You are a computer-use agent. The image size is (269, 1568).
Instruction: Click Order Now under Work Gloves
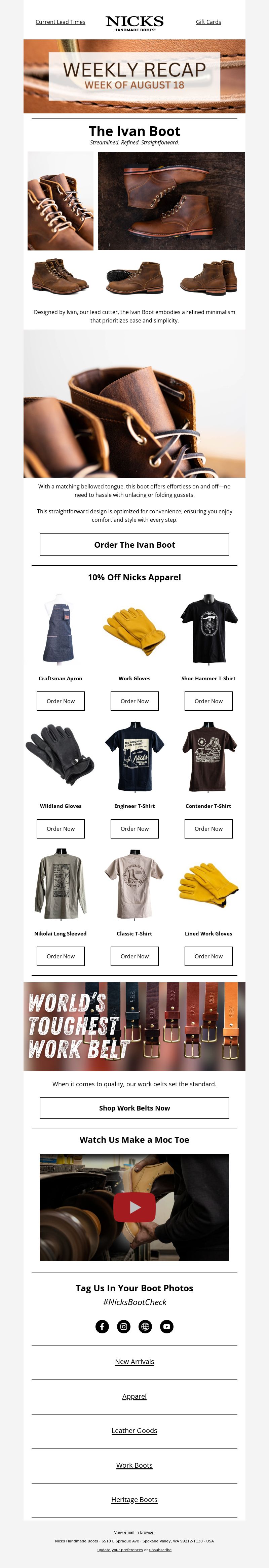pos(134,701)
